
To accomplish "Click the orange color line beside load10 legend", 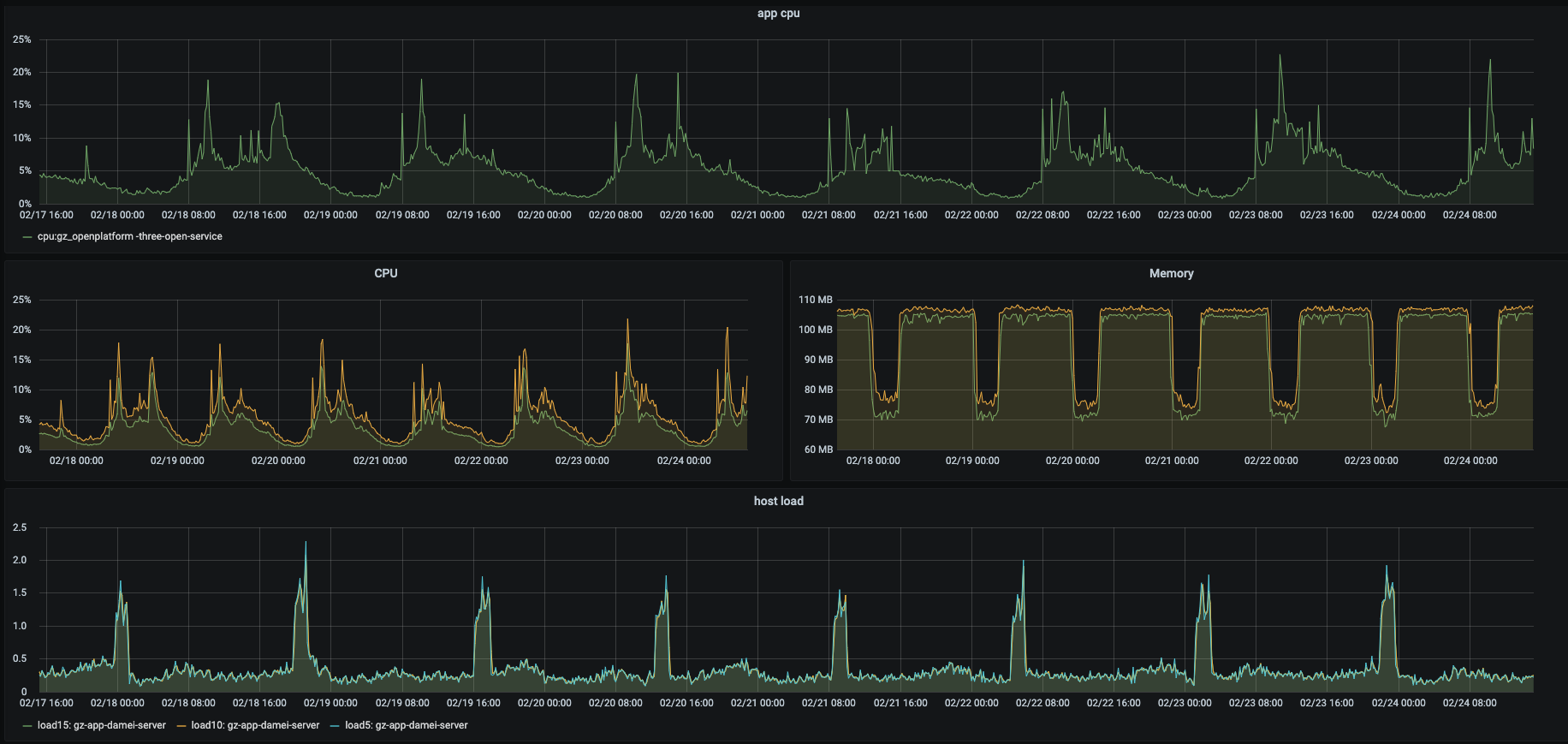I will click(181, 726).
